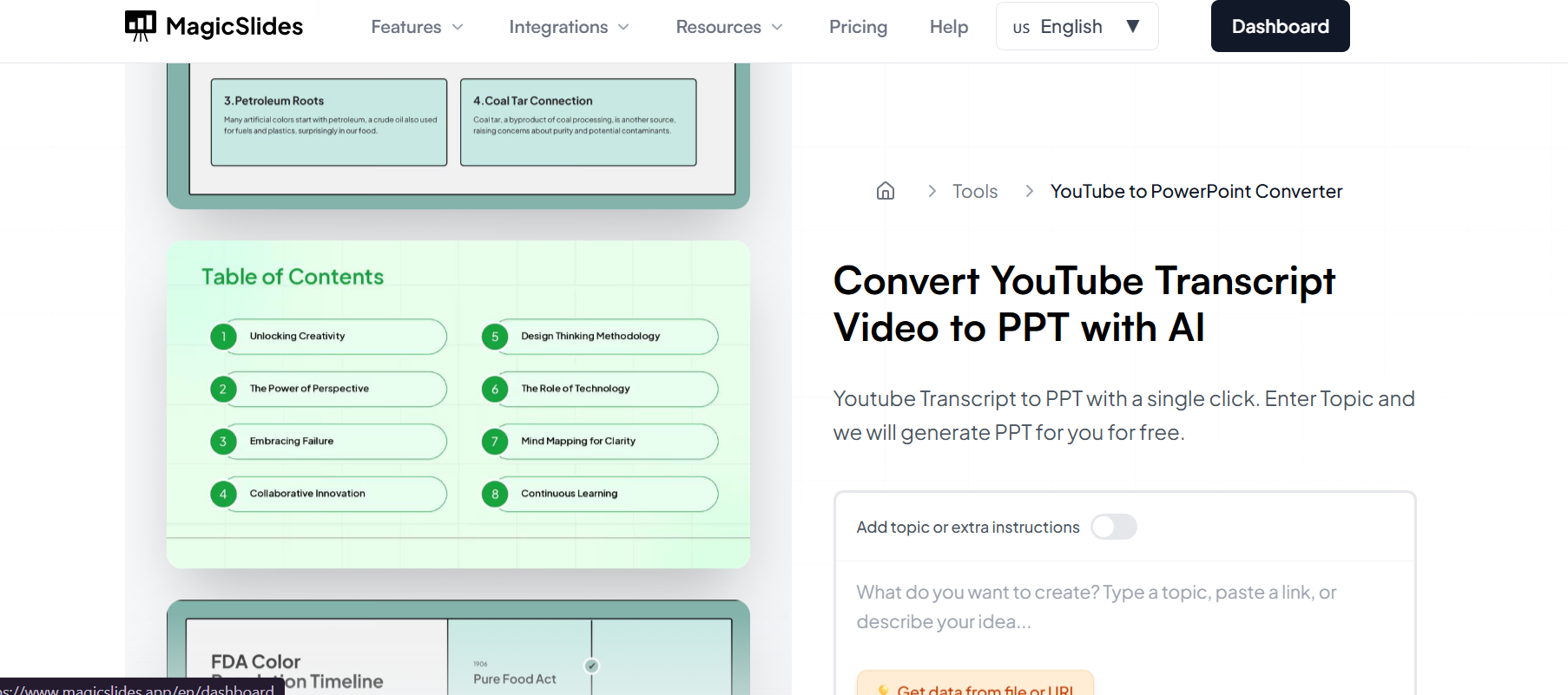Click The Power of Perspective entry

click(329, 389)
